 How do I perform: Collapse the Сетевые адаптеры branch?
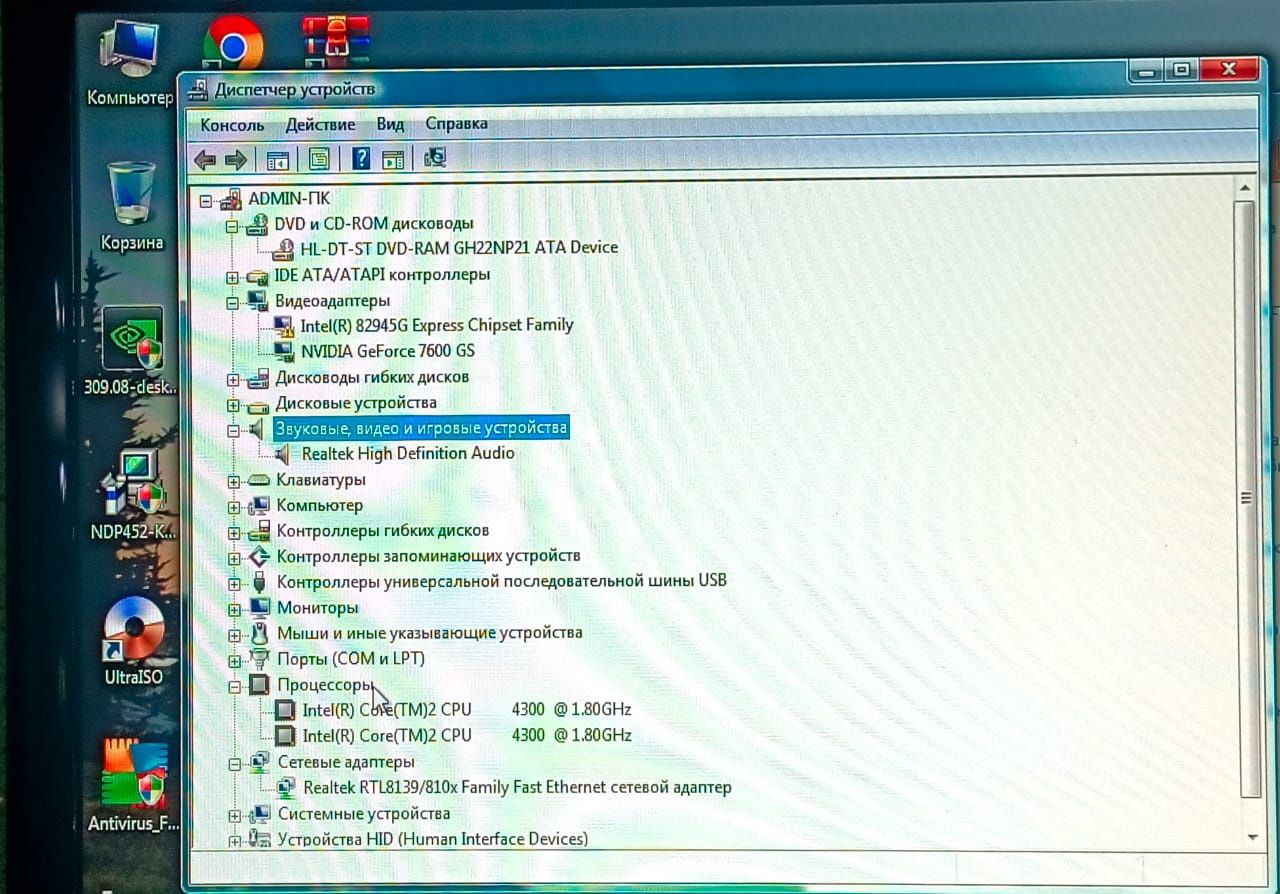pos(233,764)
